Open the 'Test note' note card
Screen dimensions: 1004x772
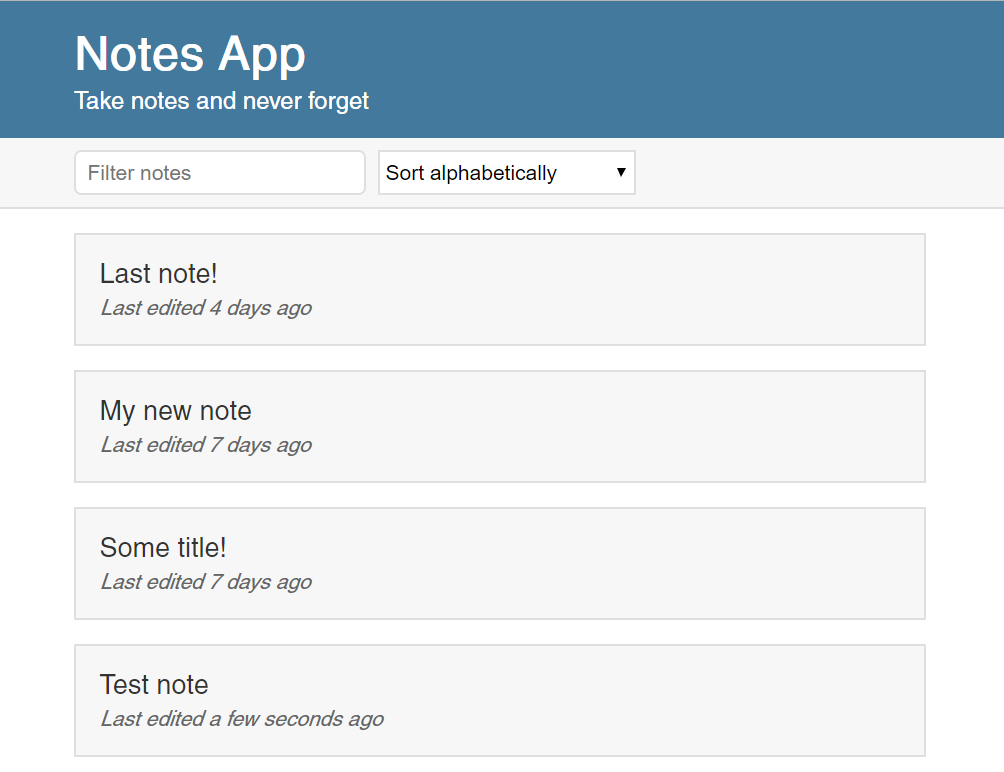(499, 701)
